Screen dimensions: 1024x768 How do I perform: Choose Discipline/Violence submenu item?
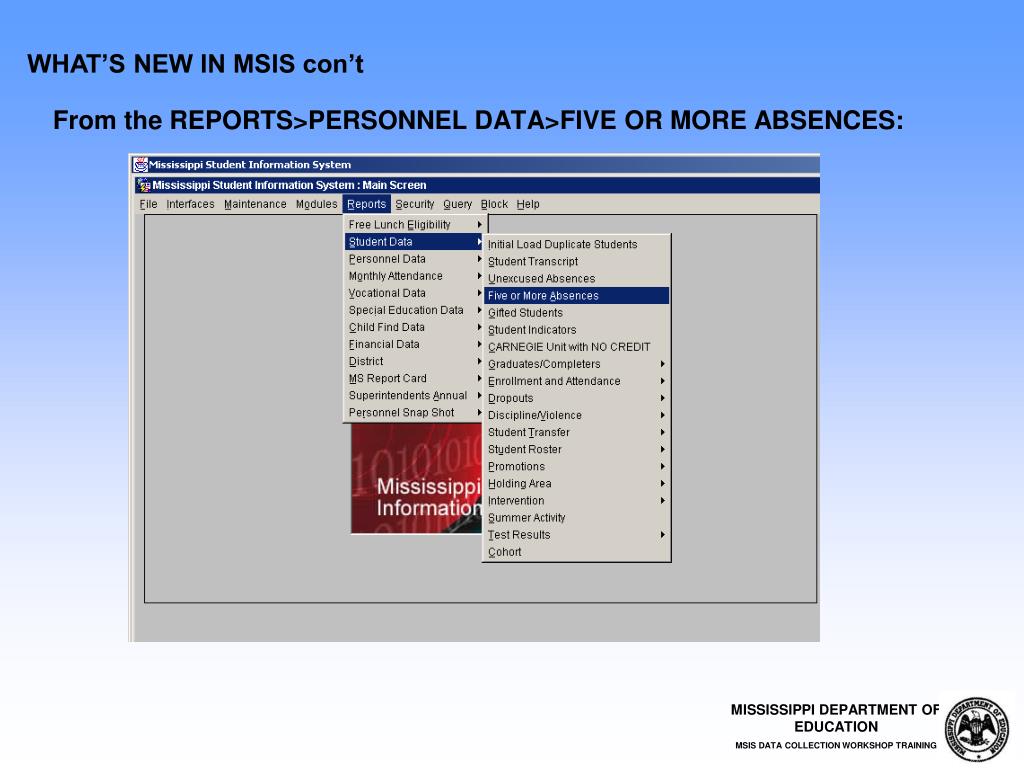pyautogui.click(x=577, y=415)
